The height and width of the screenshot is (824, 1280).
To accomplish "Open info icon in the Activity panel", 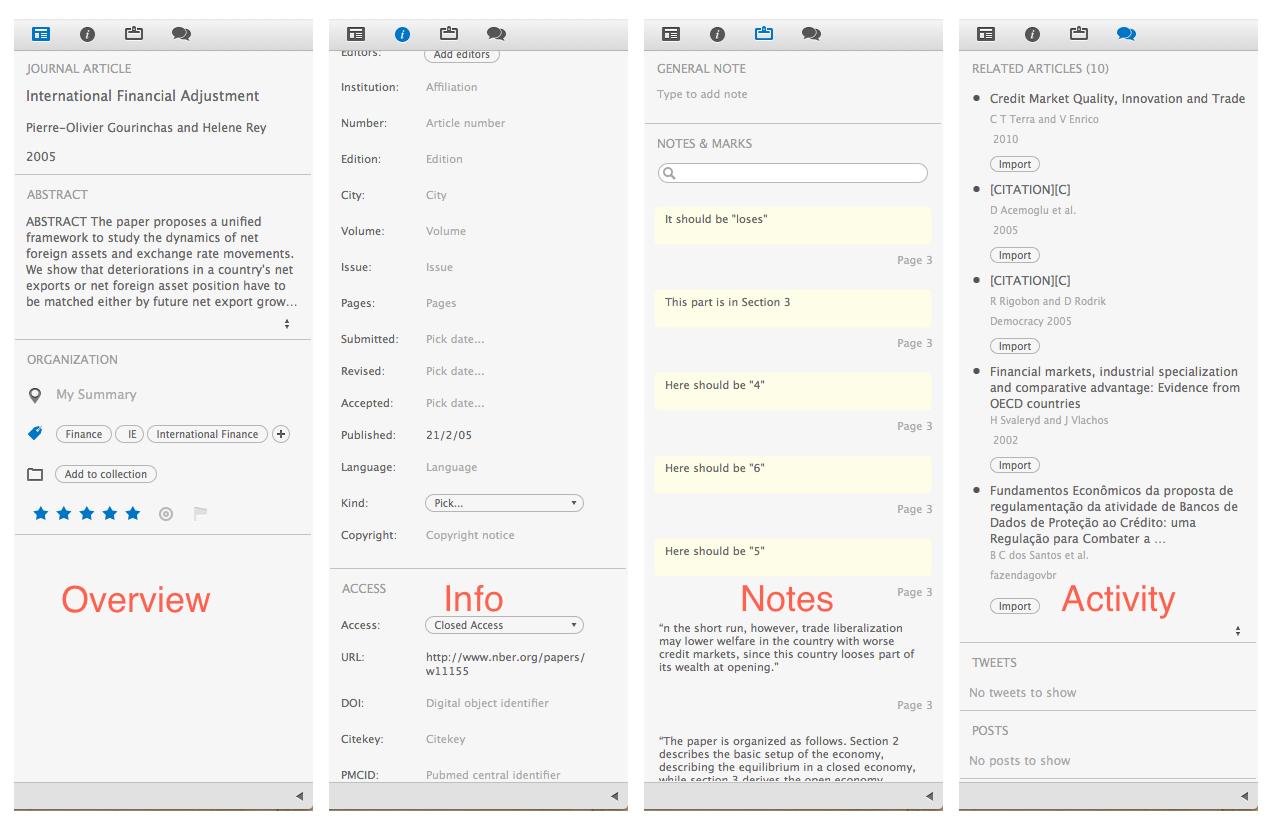I will pyautogui.click(x=1032, y=34).
